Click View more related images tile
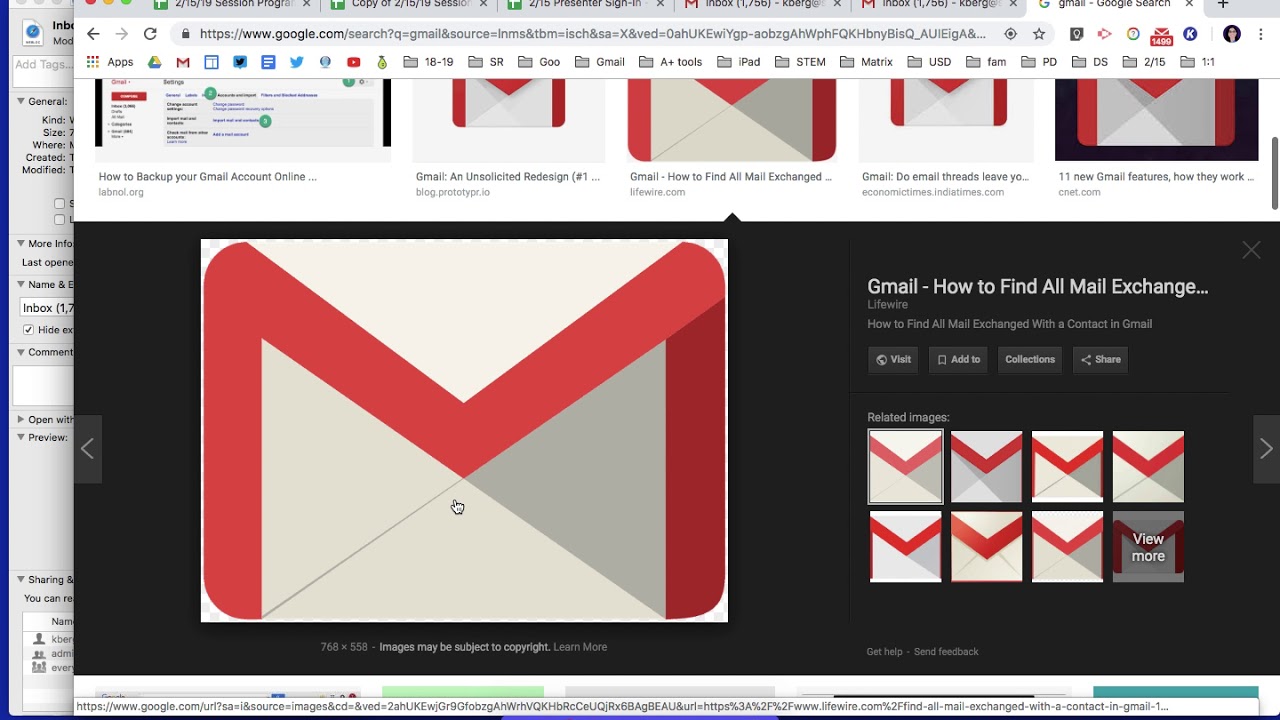This screenshot has width=1280, height=720. click(1148, 547)
